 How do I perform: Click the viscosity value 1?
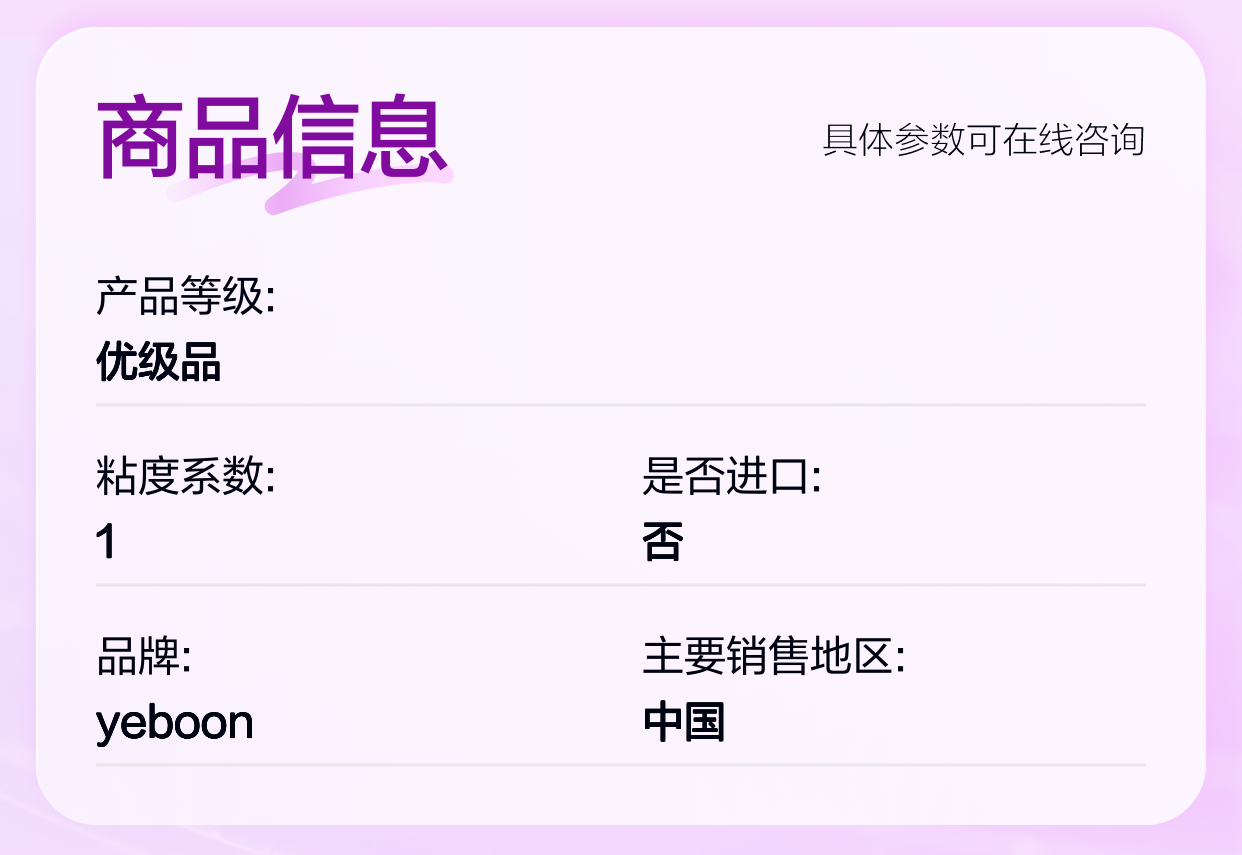106,542
